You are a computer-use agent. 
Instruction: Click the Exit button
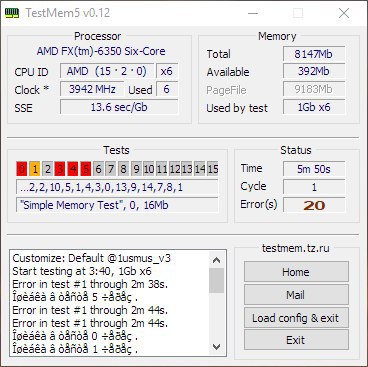[296, 340]
